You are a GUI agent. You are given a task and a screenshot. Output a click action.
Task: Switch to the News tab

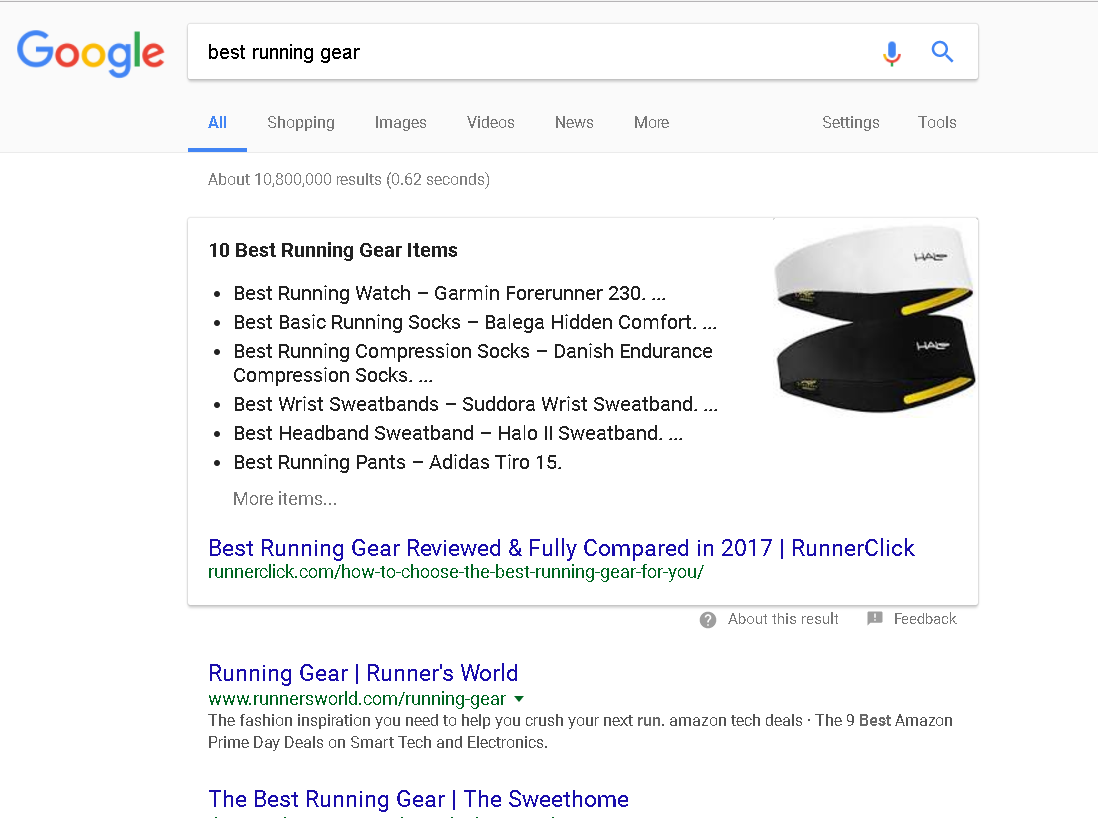point(574,123)
